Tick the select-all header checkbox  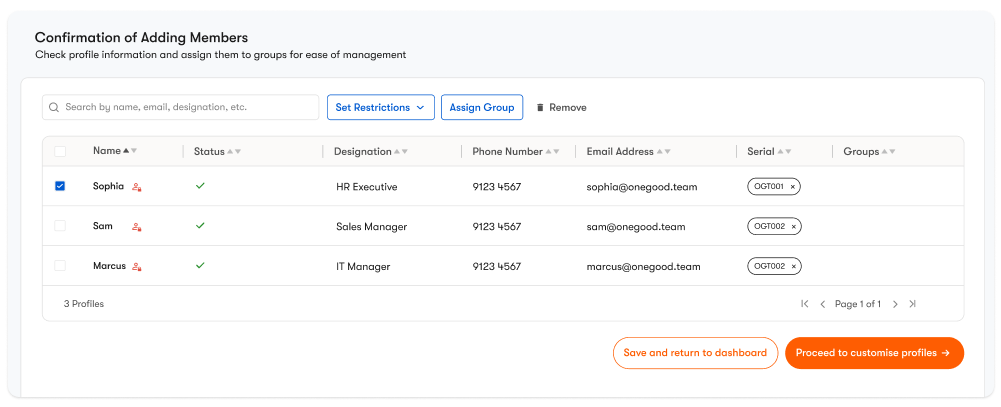(60, 152)
